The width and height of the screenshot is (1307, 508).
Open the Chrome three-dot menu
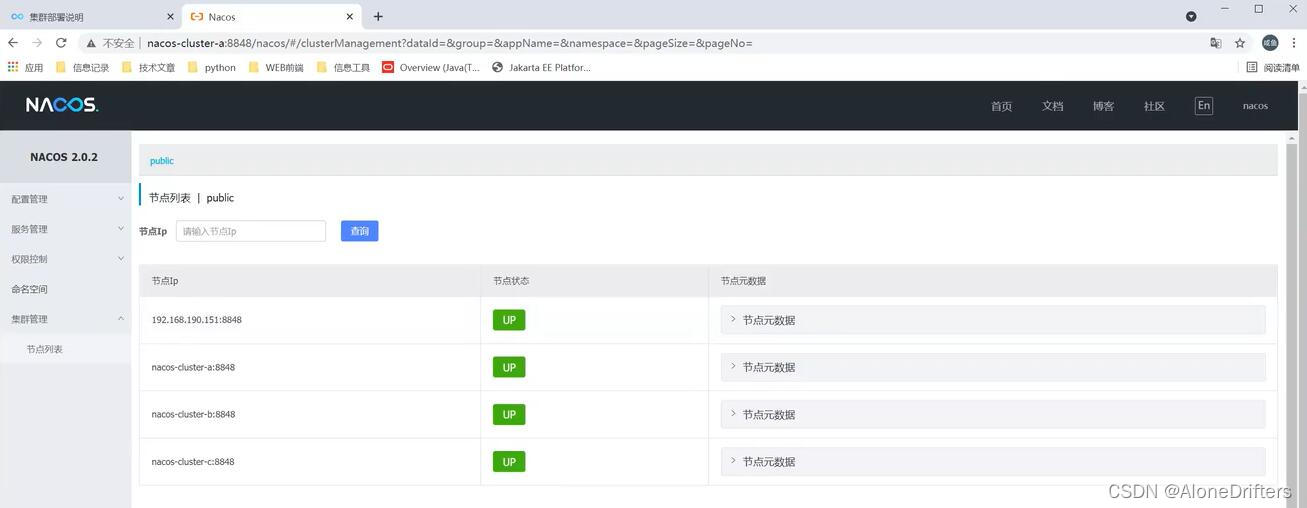pyautogui.click(x=1294, y=43)
